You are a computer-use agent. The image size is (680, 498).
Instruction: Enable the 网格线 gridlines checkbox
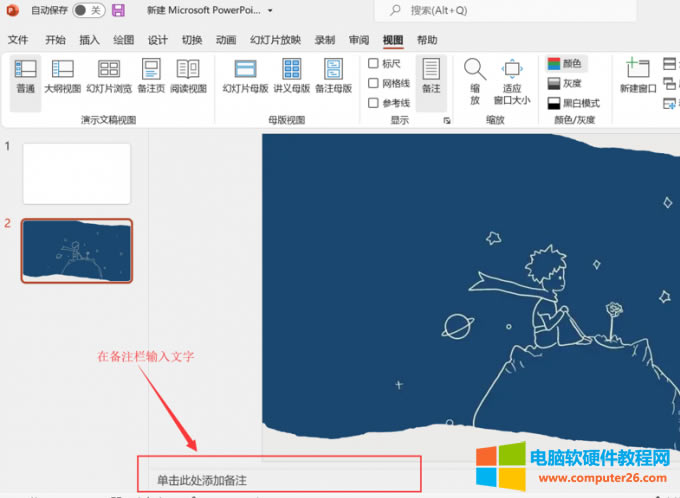coord(374,84)
